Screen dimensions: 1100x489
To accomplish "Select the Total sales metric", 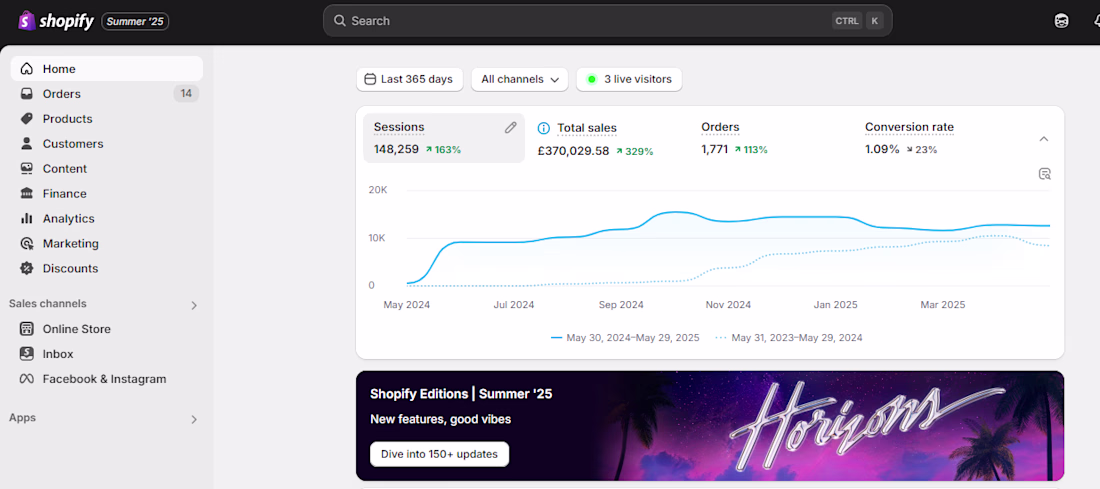I will [x=596, y=139].
